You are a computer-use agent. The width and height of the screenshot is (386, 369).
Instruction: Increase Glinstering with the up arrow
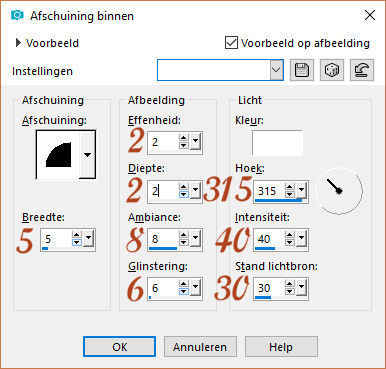pyautogui.click(x=184, y=284)
